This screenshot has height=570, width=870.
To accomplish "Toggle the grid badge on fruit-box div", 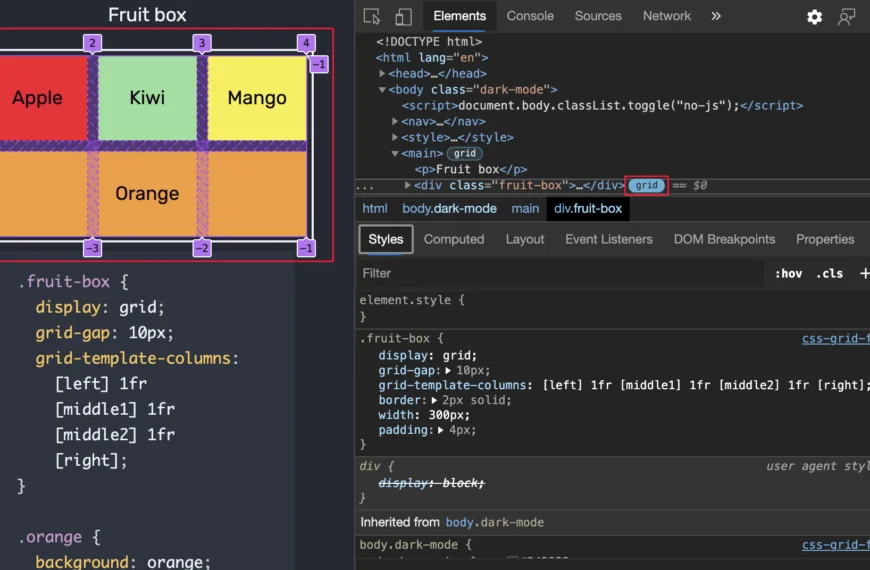I will point(646,185).
